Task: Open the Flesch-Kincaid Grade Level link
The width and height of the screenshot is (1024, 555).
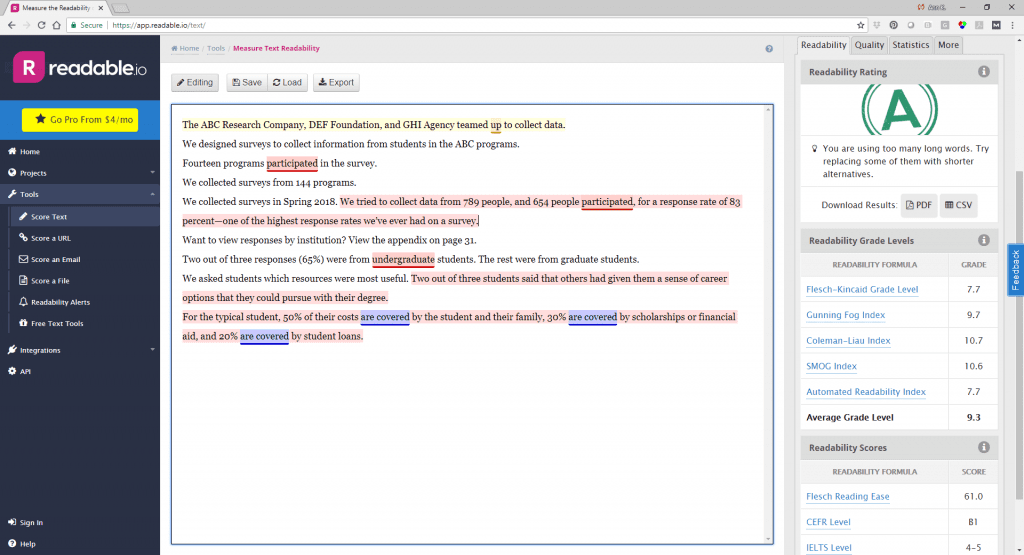Action: [862, 290]
